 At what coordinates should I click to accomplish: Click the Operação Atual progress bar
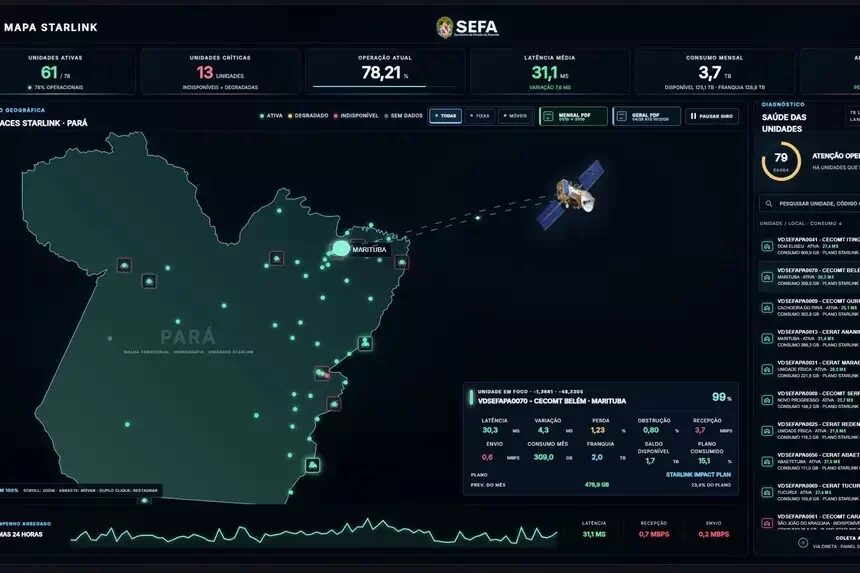(385, 87)
